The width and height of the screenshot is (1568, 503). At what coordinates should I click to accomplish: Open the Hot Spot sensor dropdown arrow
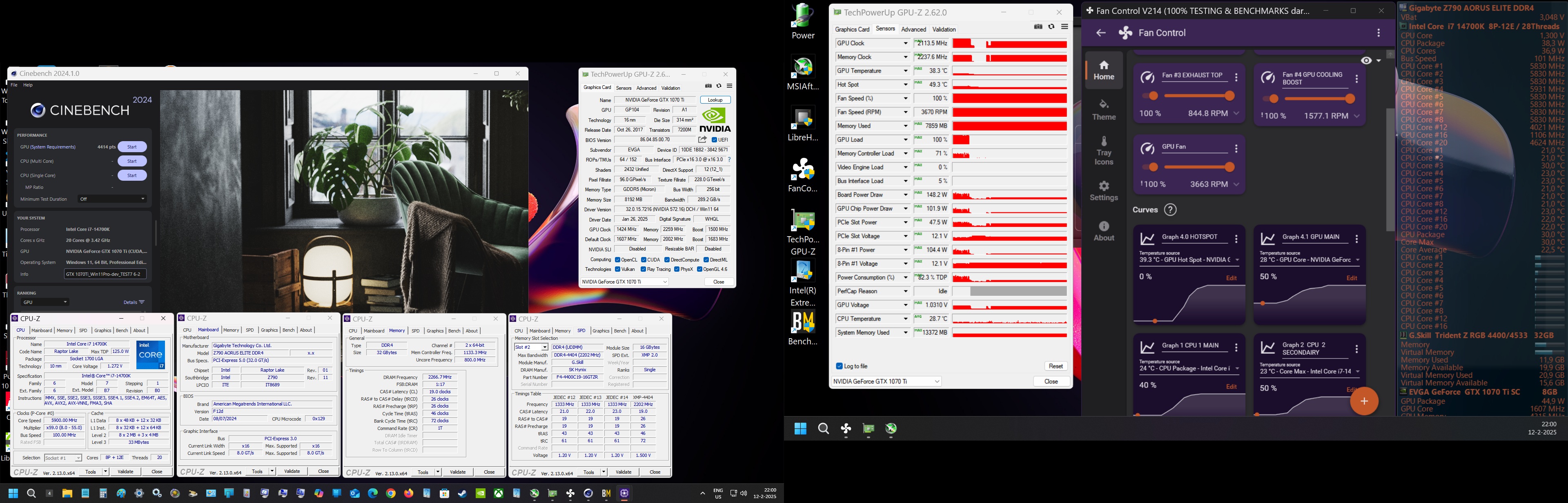905,84
